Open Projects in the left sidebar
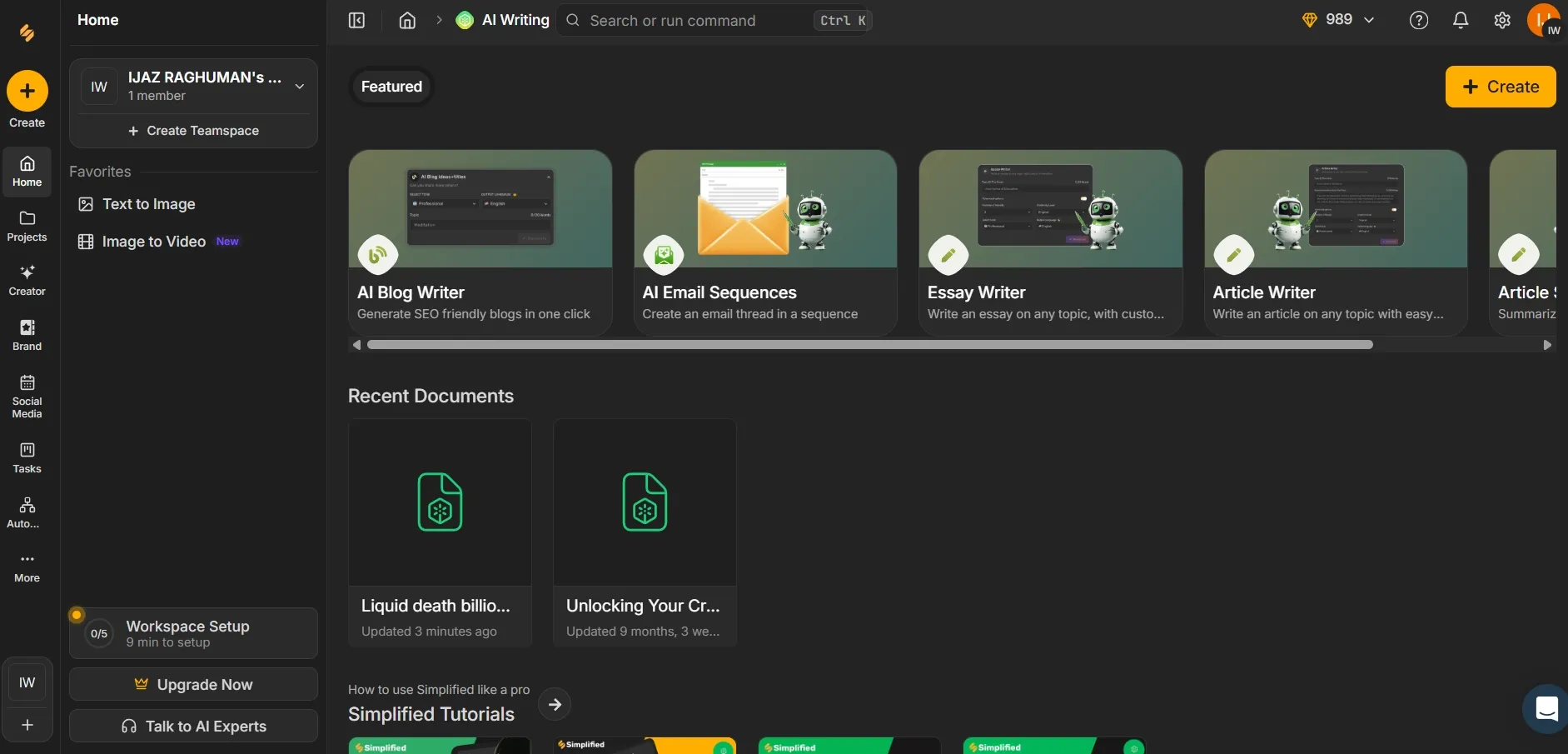Image resolution: width=1568 pixels, height=754 pixels. (27, 227)
